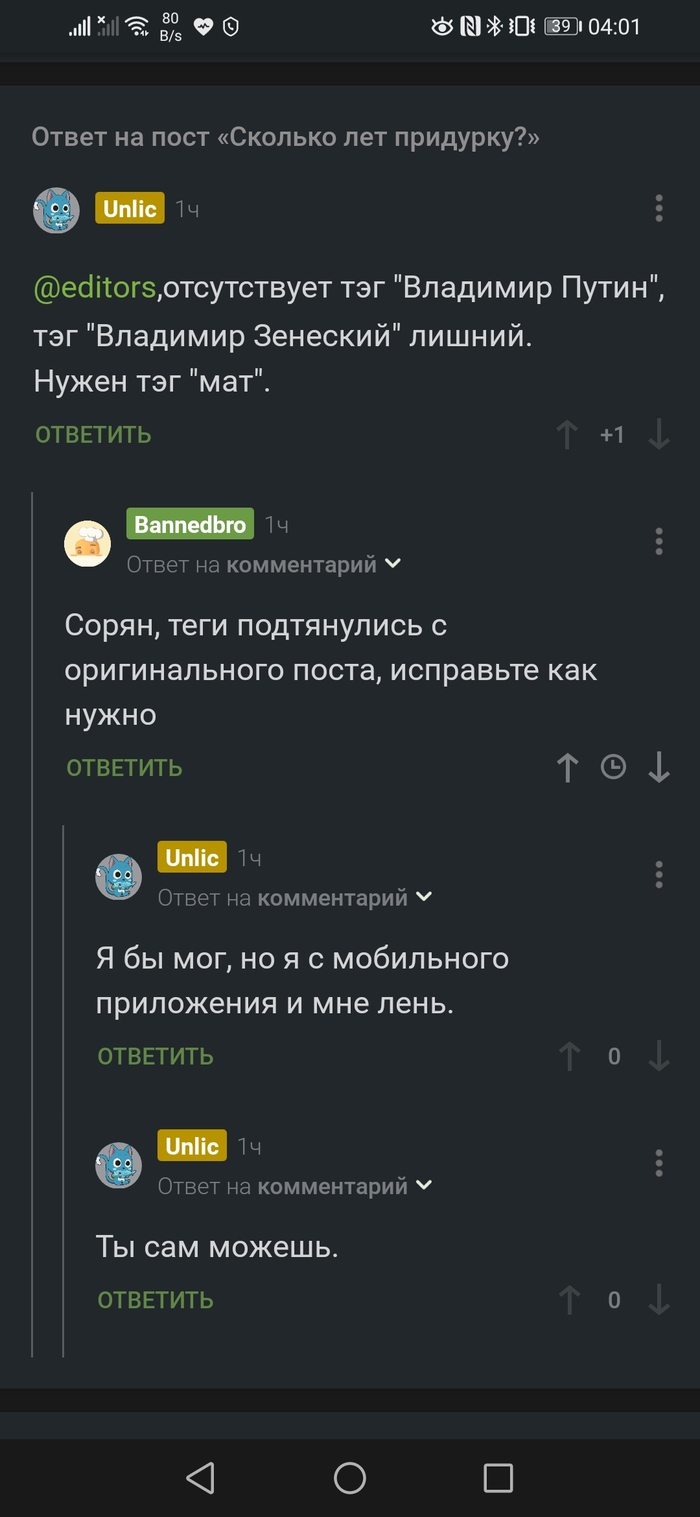Open the "Сколько лет придурку?" post reply header
The width and height of the screenshot is (700, 1517).
coord(285,137)
